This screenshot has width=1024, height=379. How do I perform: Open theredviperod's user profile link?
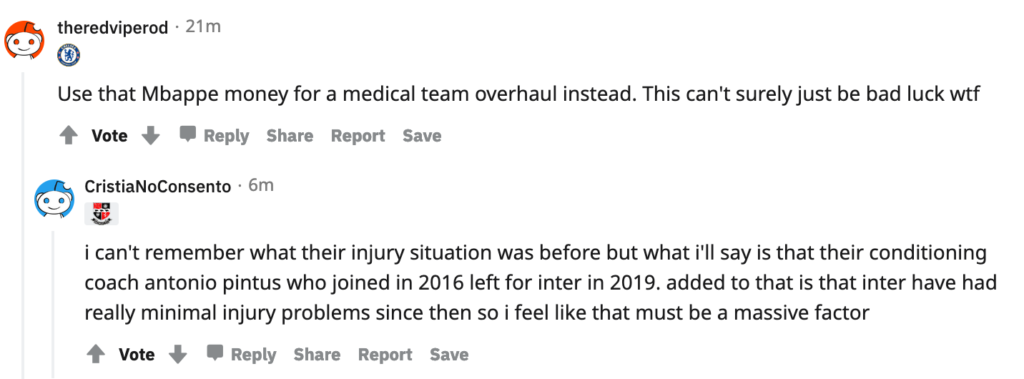coord(113,28)
